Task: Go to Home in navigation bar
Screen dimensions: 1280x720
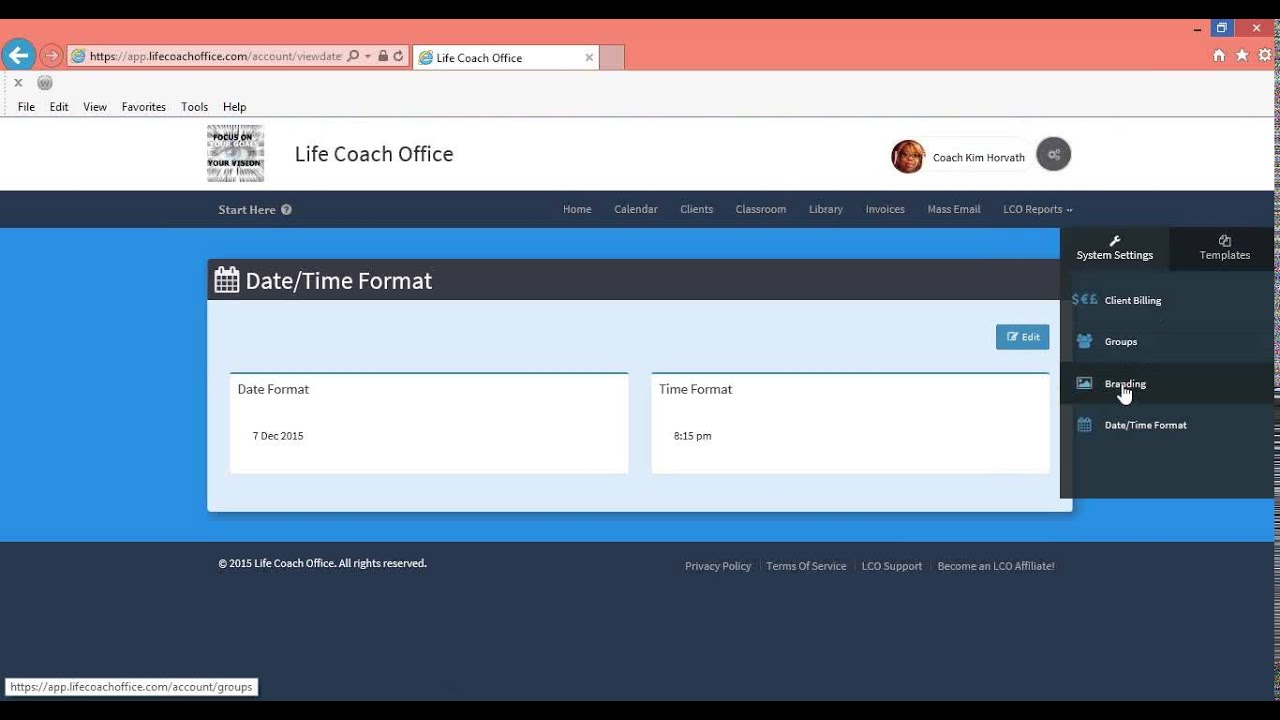Action: (577, 209)
